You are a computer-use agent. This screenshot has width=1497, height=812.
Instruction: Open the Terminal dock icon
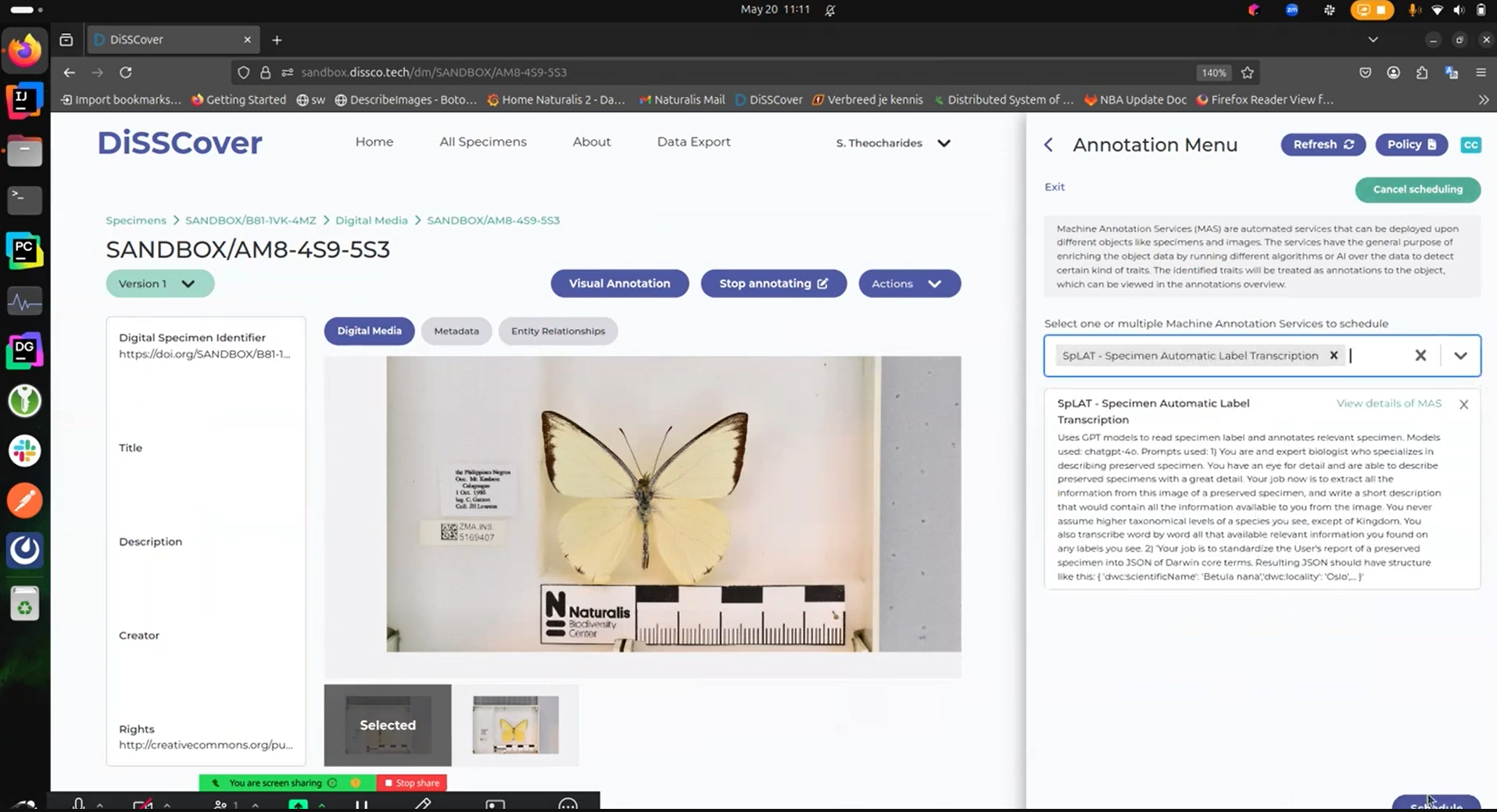pyautogui.click(x=24, y=200)
